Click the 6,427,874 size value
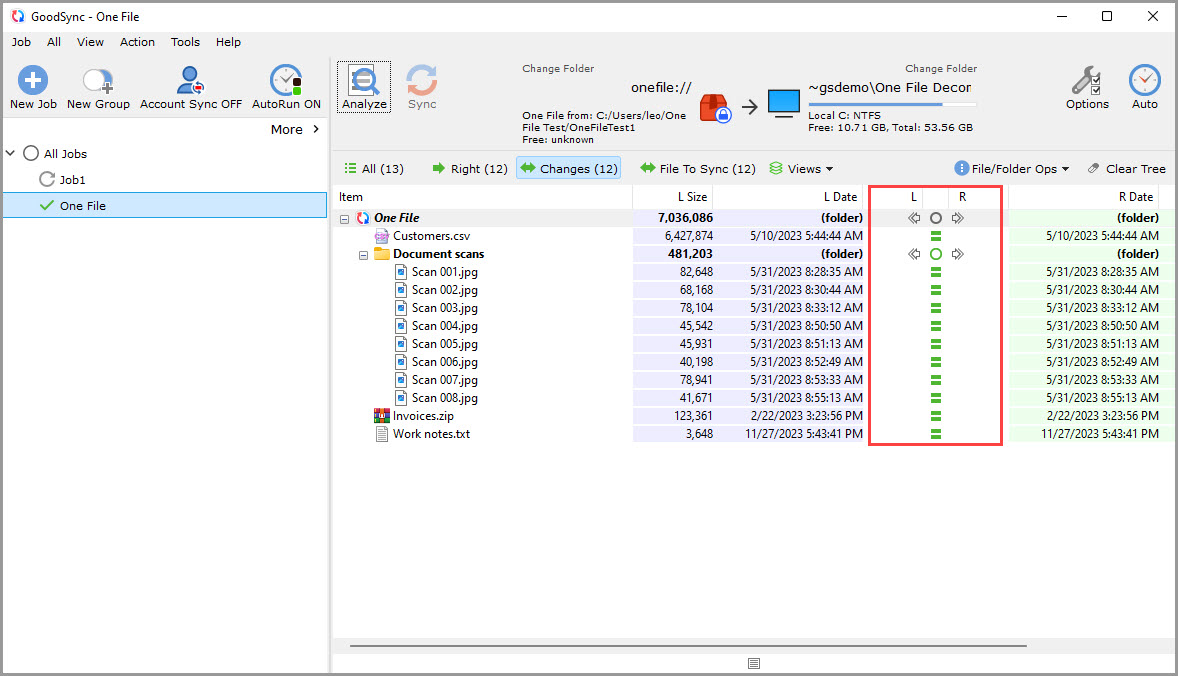Screen dimensions: 1178x676 (x=689, y=236)
